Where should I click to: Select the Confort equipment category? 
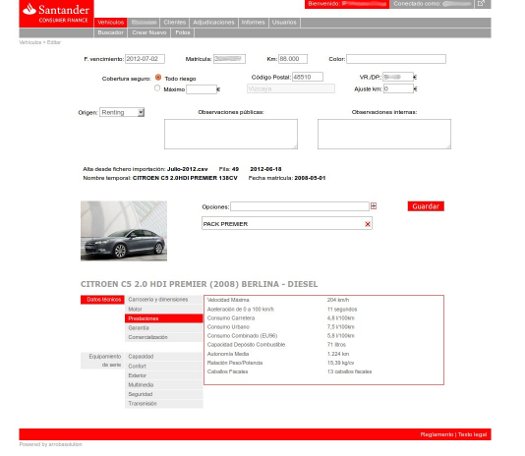tap(164, 366)
